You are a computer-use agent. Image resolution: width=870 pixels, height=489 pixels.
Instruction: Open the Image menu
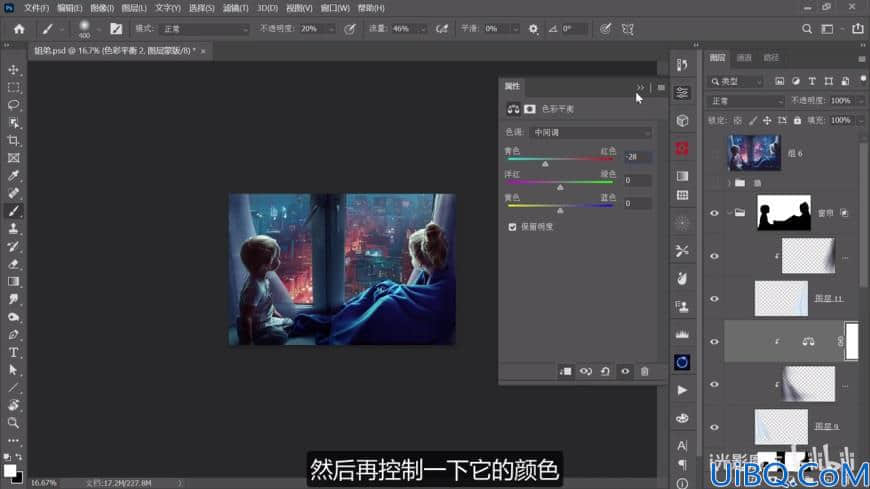[x=102, y=8]
